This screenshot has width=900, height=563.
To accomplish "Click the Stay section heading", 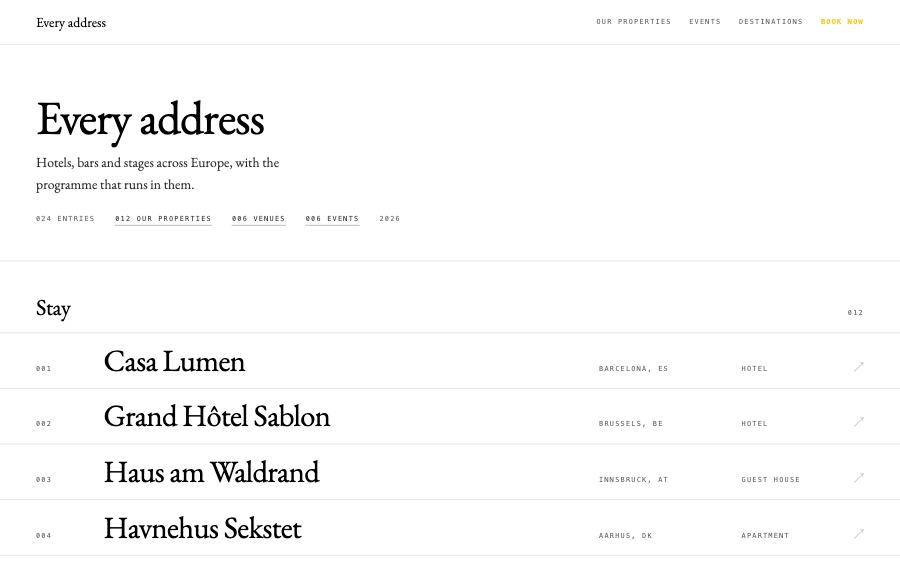I will tap(53, 309).
